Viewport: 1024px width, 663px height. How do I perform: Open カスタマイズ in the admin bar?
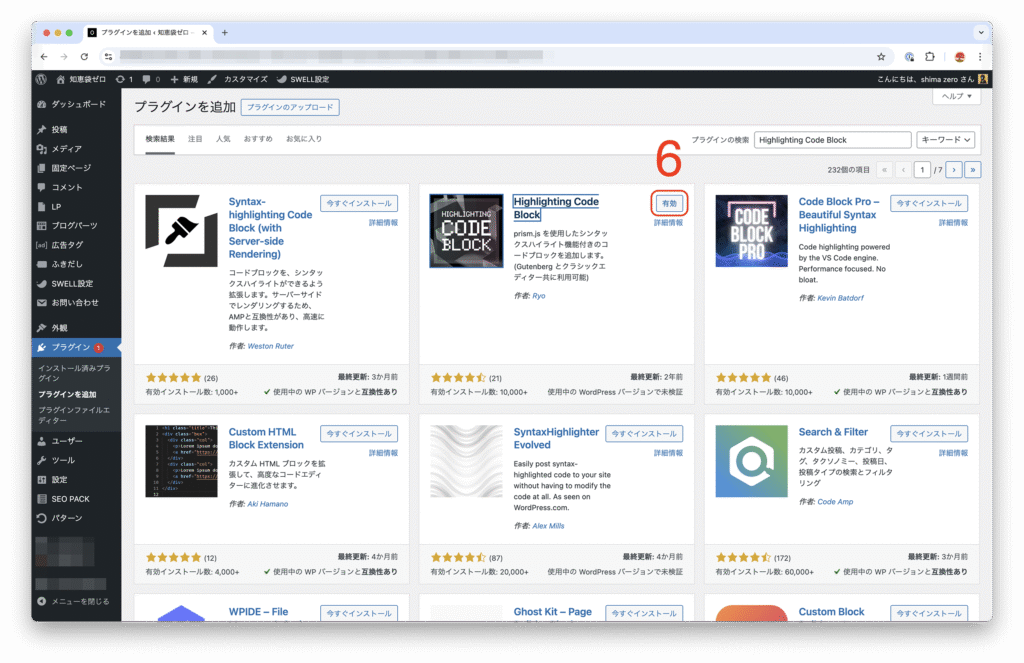click(x=238, y=79)
